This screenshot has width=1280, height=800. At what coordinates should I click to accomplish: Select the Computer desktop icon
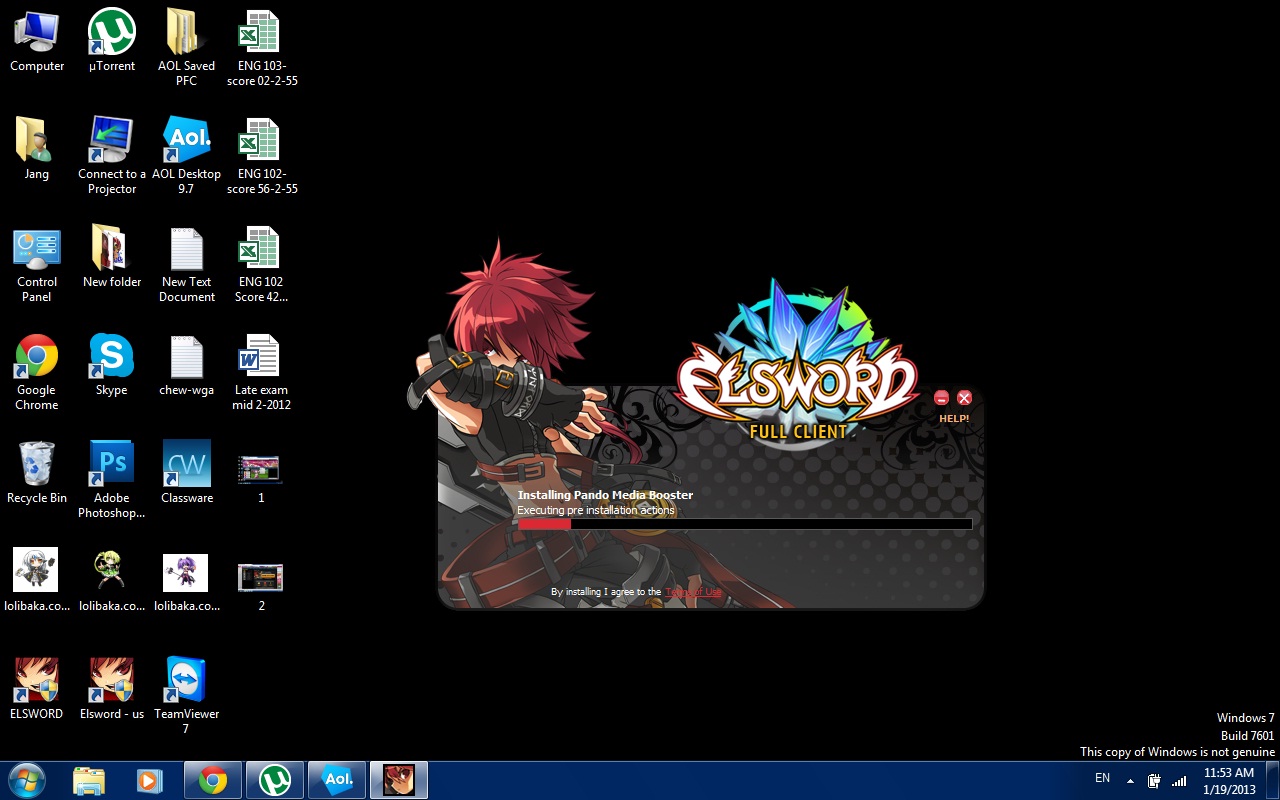tap(37, 42)
